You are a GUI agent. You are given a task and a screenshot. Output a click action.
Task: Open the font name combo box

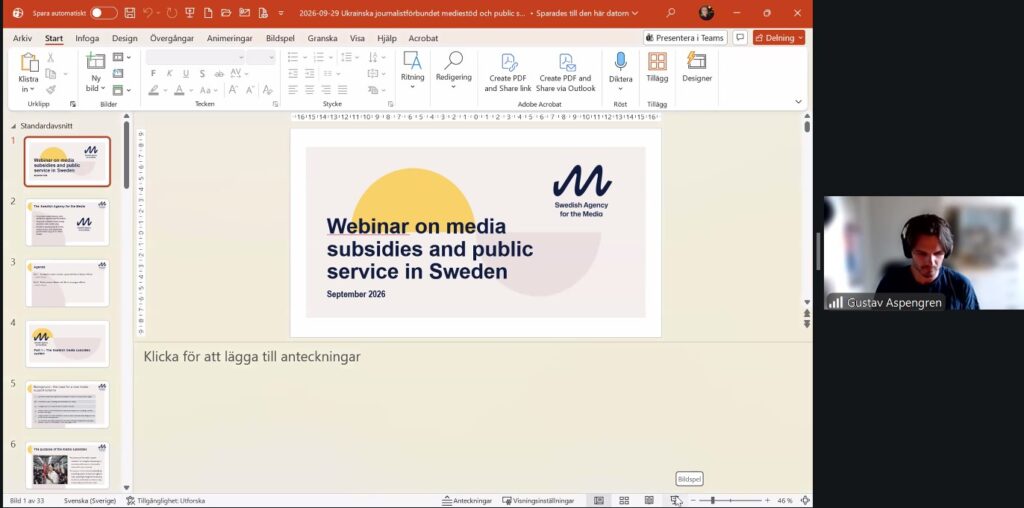coord(195,57)
